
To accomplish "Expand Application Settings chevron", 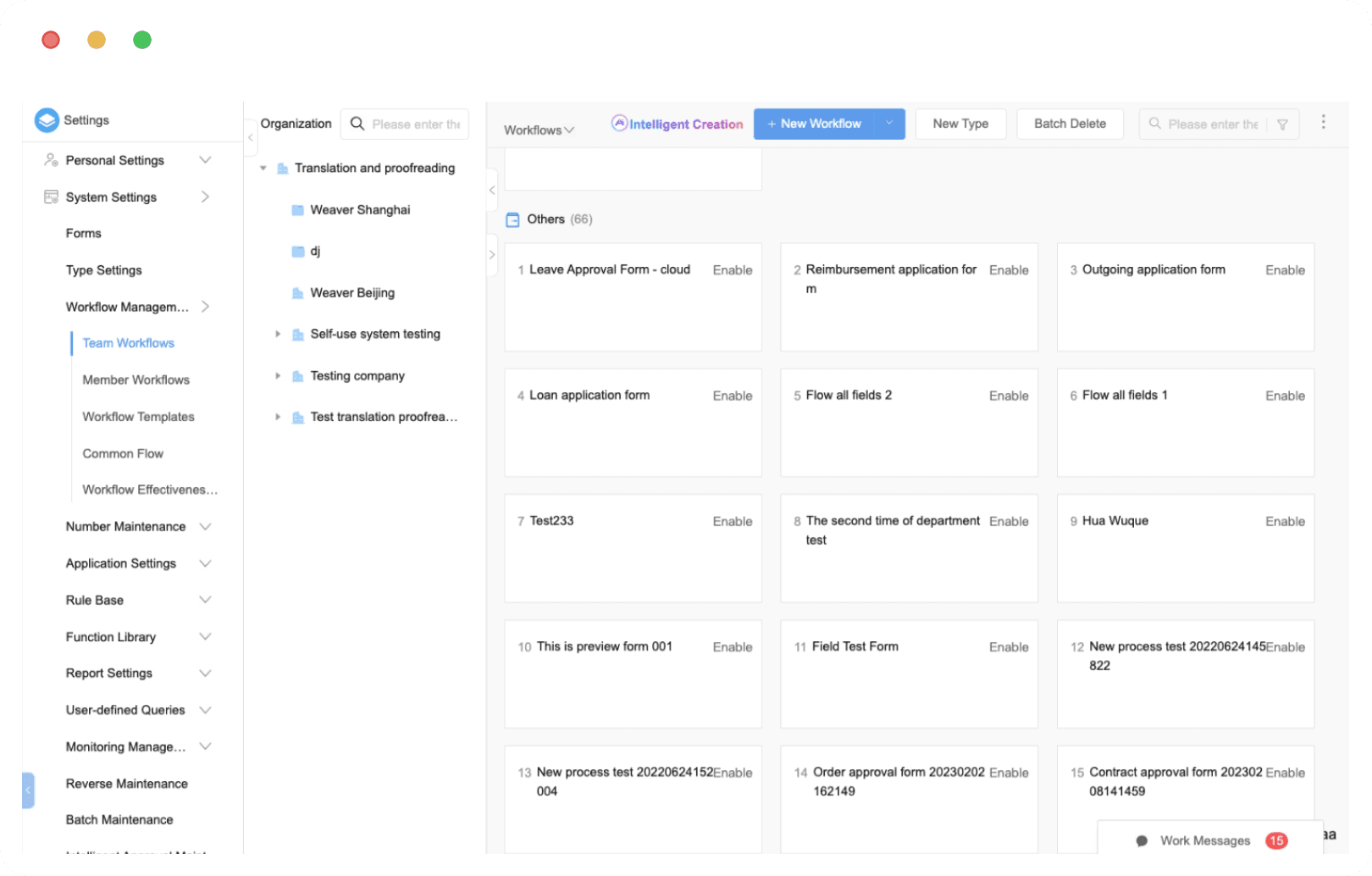I will tap(205, 563).
